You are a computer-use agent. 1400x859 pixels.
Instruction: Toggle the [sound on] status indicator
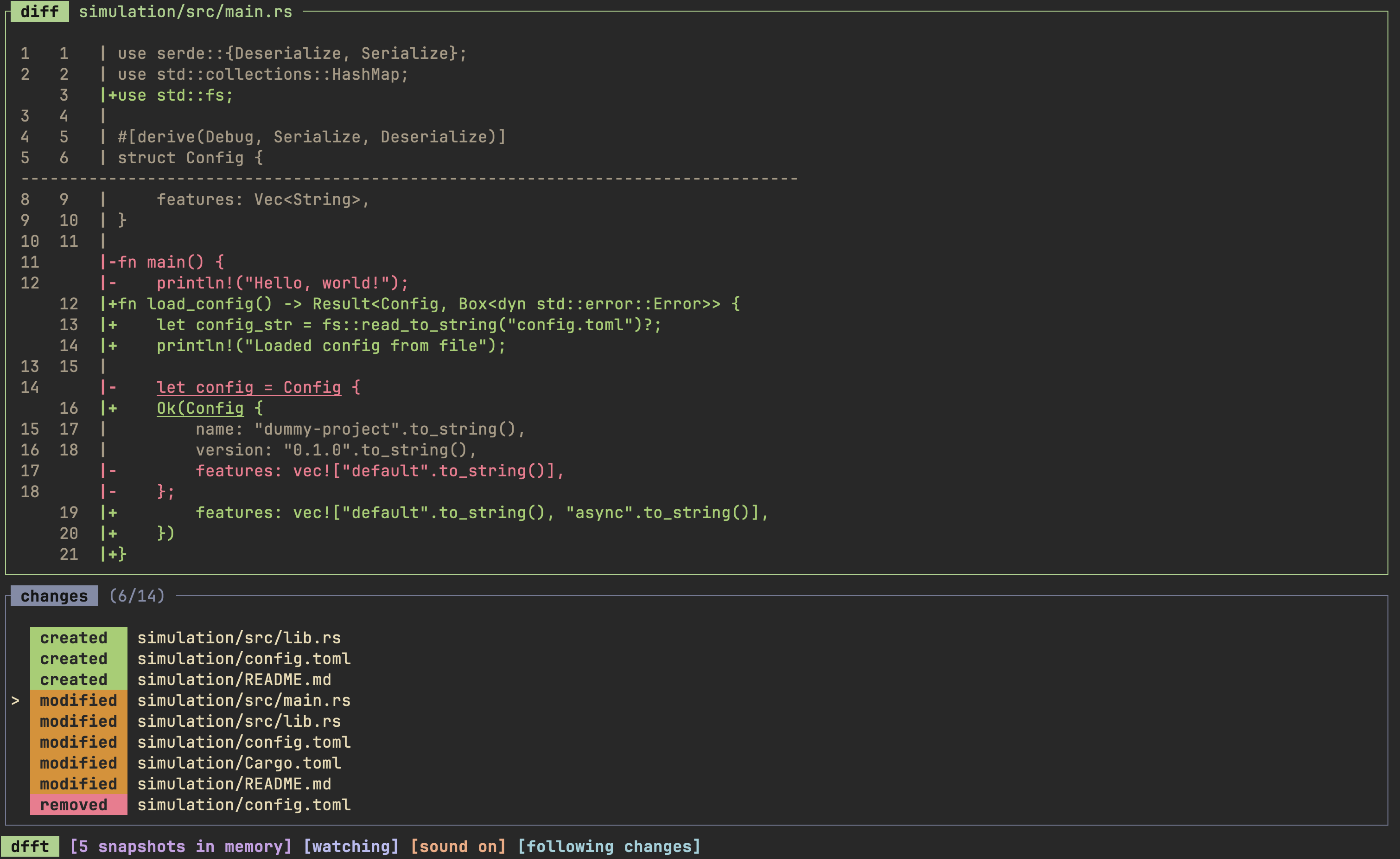click(458, 846)
